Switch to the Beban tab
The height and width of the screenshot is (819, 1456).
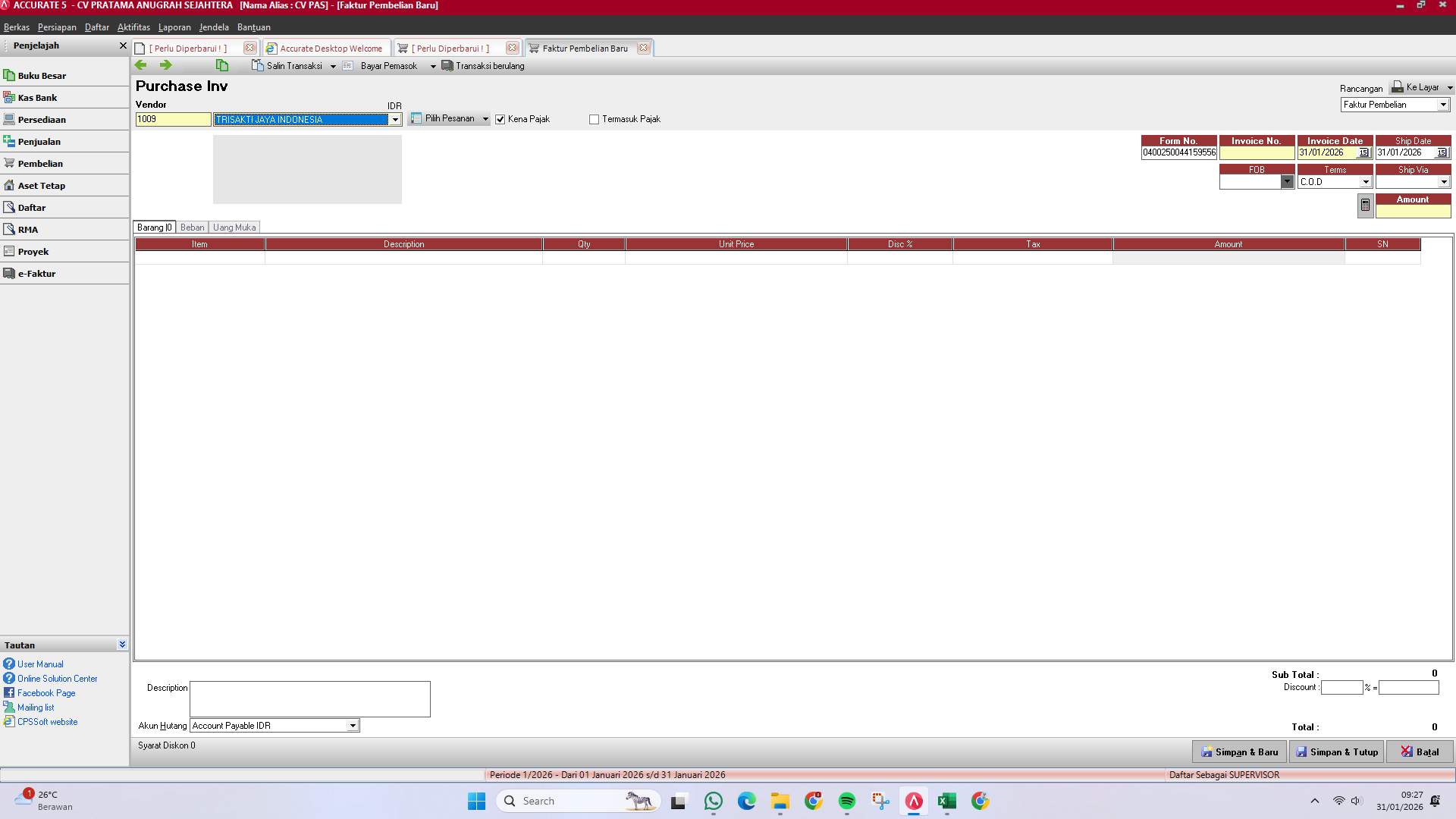(x=192, y=227)
